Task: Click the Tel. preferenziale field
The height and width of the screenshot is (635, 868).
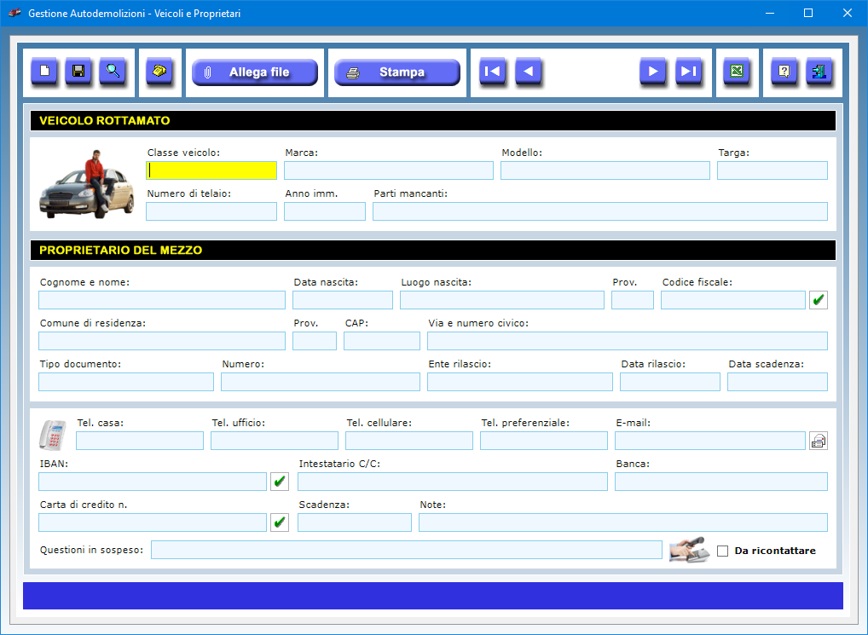Action: click(544, 441)
